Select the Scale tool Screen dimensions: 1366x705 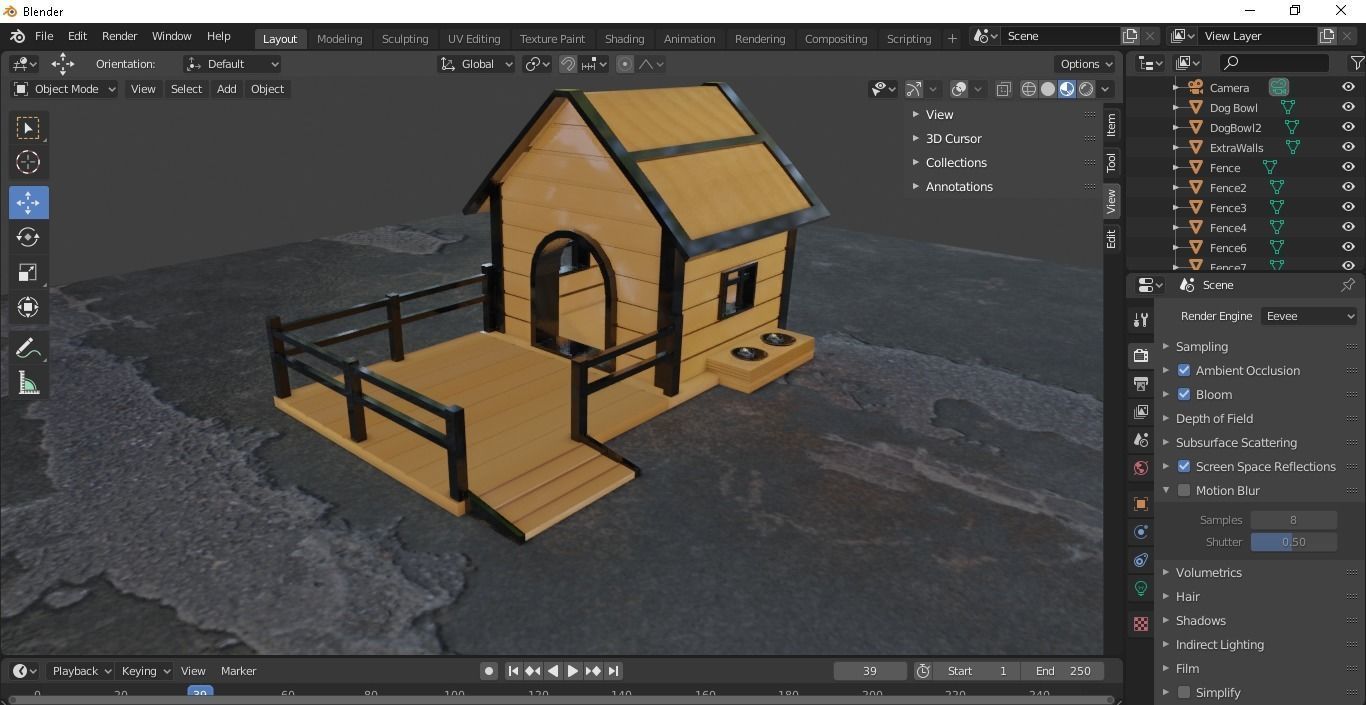click(28, 272)
